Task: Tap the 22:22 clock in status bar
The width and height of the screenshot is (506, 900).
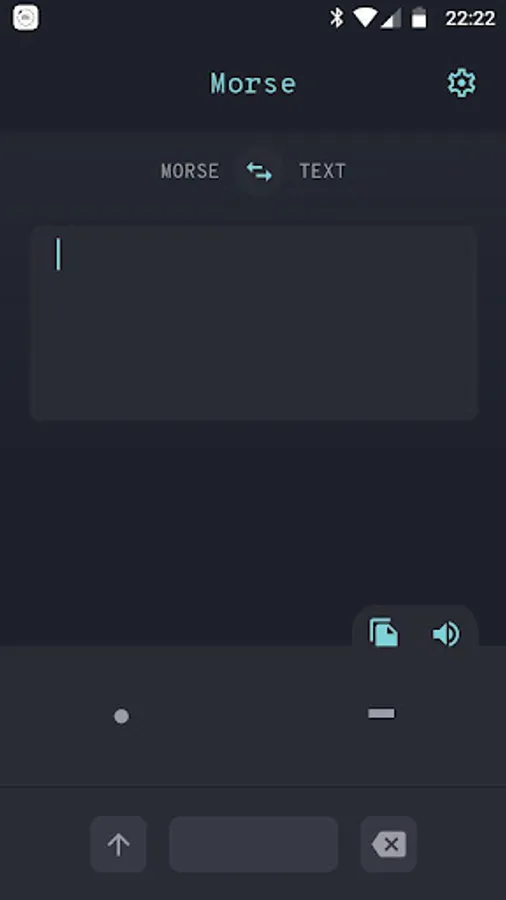Action: tap(470, 18)
